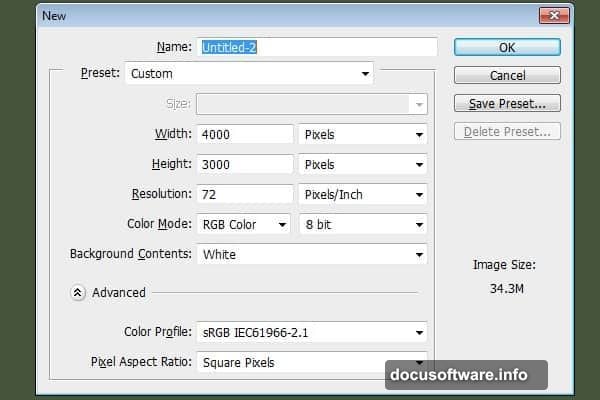Open the 8 bit depth dropdown
This screenshot has height=400, width=600.
(363, 224)
